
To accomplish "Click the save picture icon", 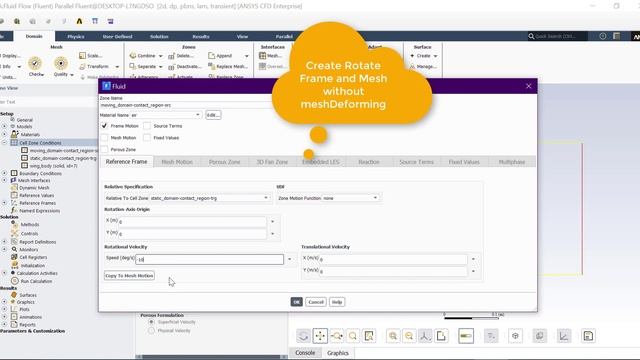I will 588,336.
